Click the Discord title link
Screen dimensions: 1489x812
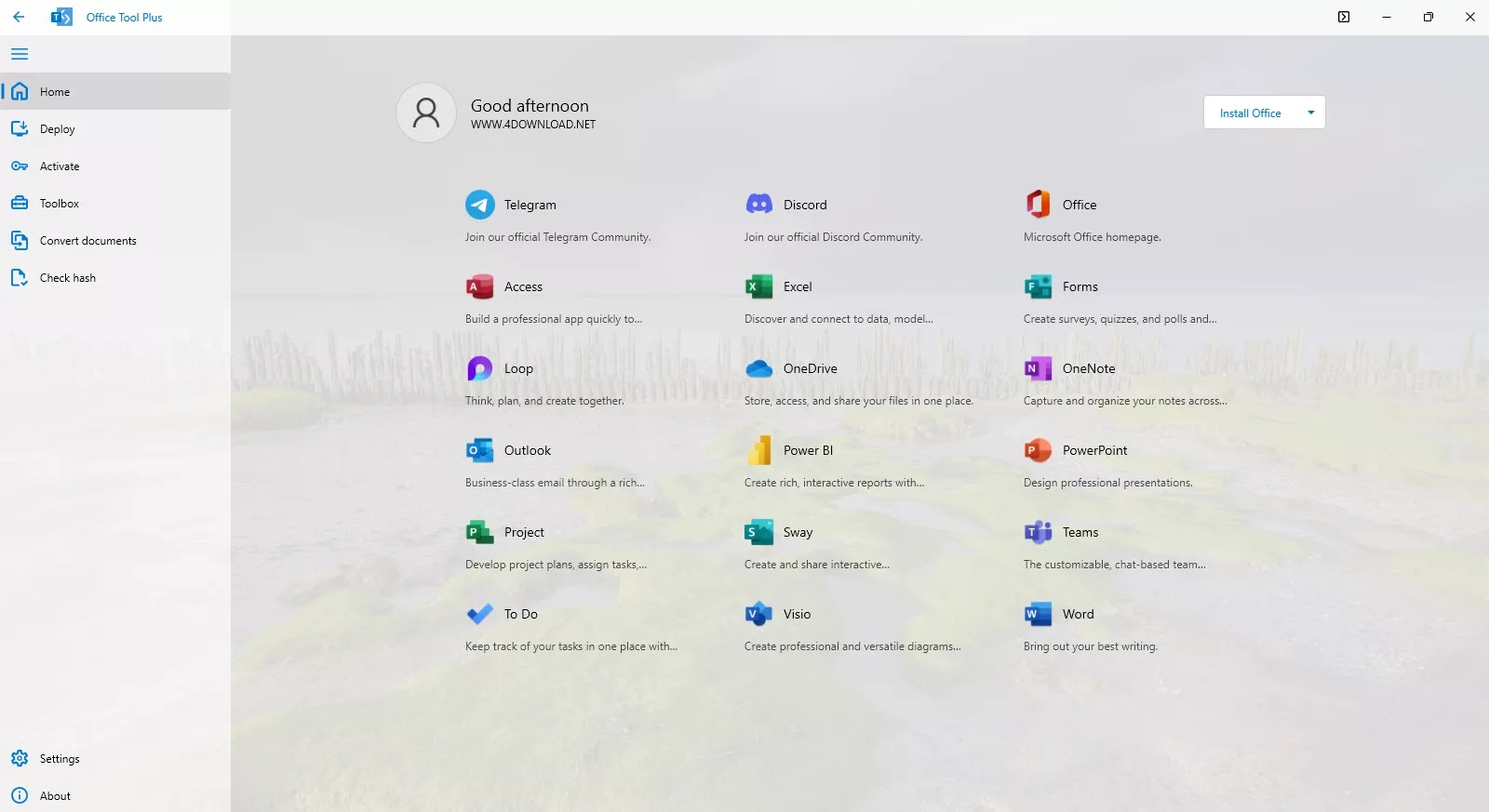805,205
